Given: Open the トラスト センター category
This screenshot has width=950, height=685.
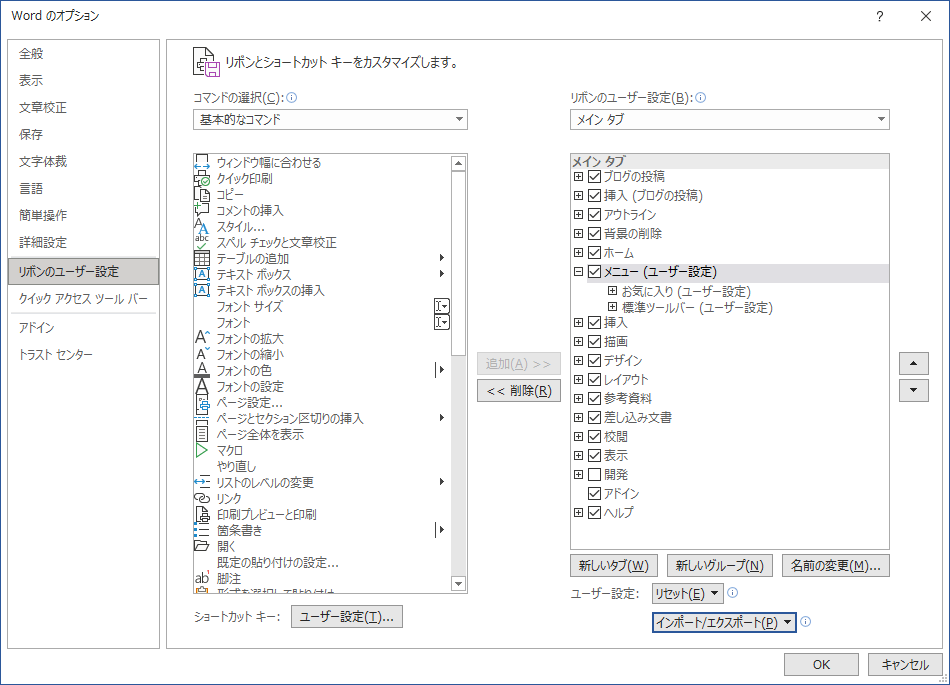Looking at the screenshot, I should (x=83, y=354).
